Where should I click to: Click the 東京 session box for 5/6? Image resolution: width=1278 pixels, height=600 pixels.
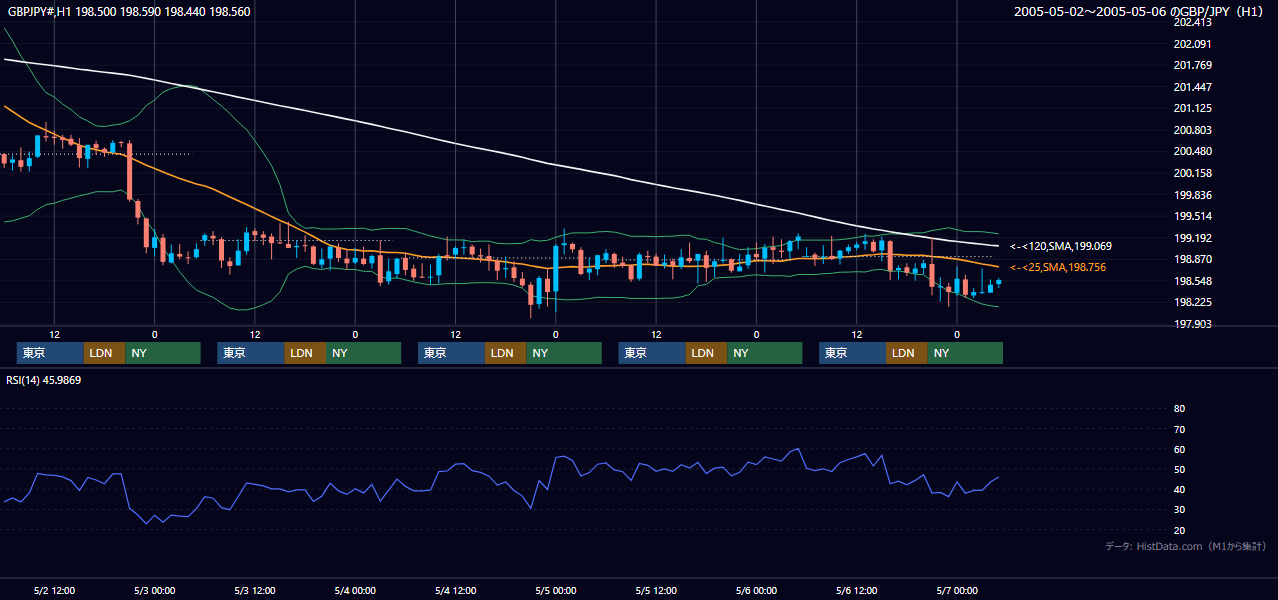(852, 353)
